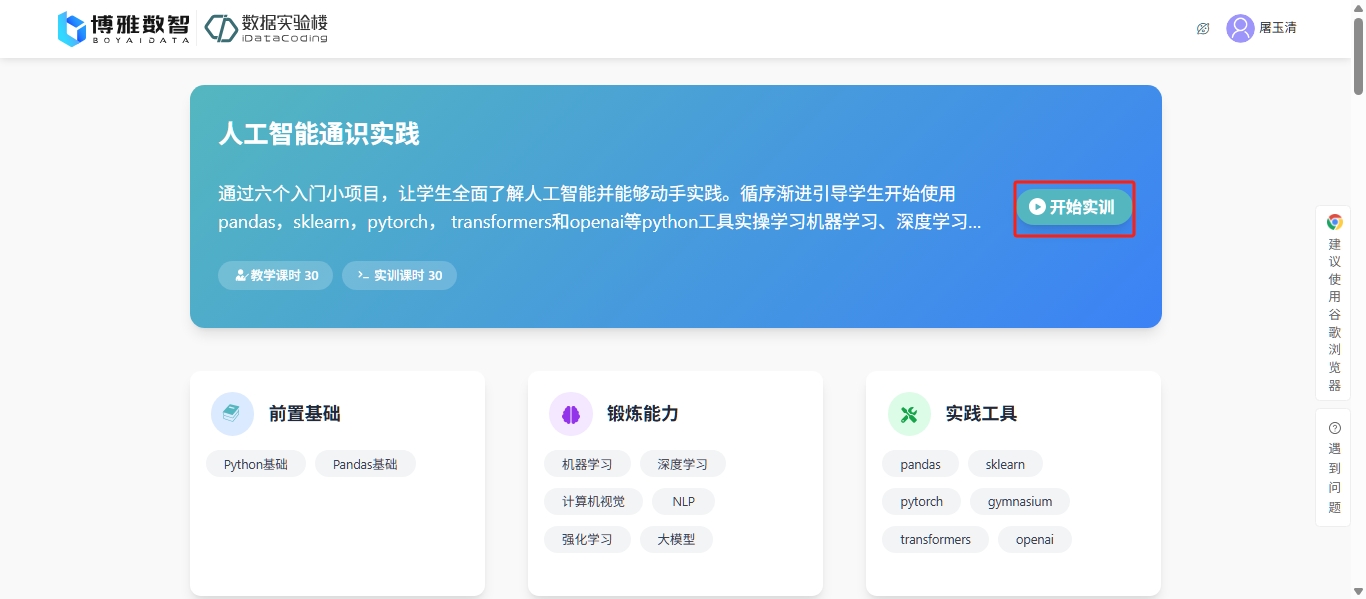Select the sklearn tool tag
Viewport: 1366px width, 599px height.
pyautogui.click(x=1005, y=464)
